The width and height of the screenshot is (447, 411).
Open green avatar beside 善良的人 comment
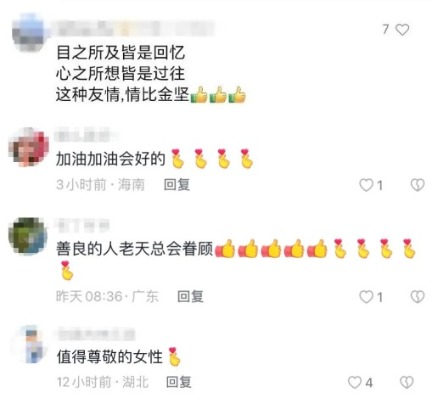pos(28,236)
